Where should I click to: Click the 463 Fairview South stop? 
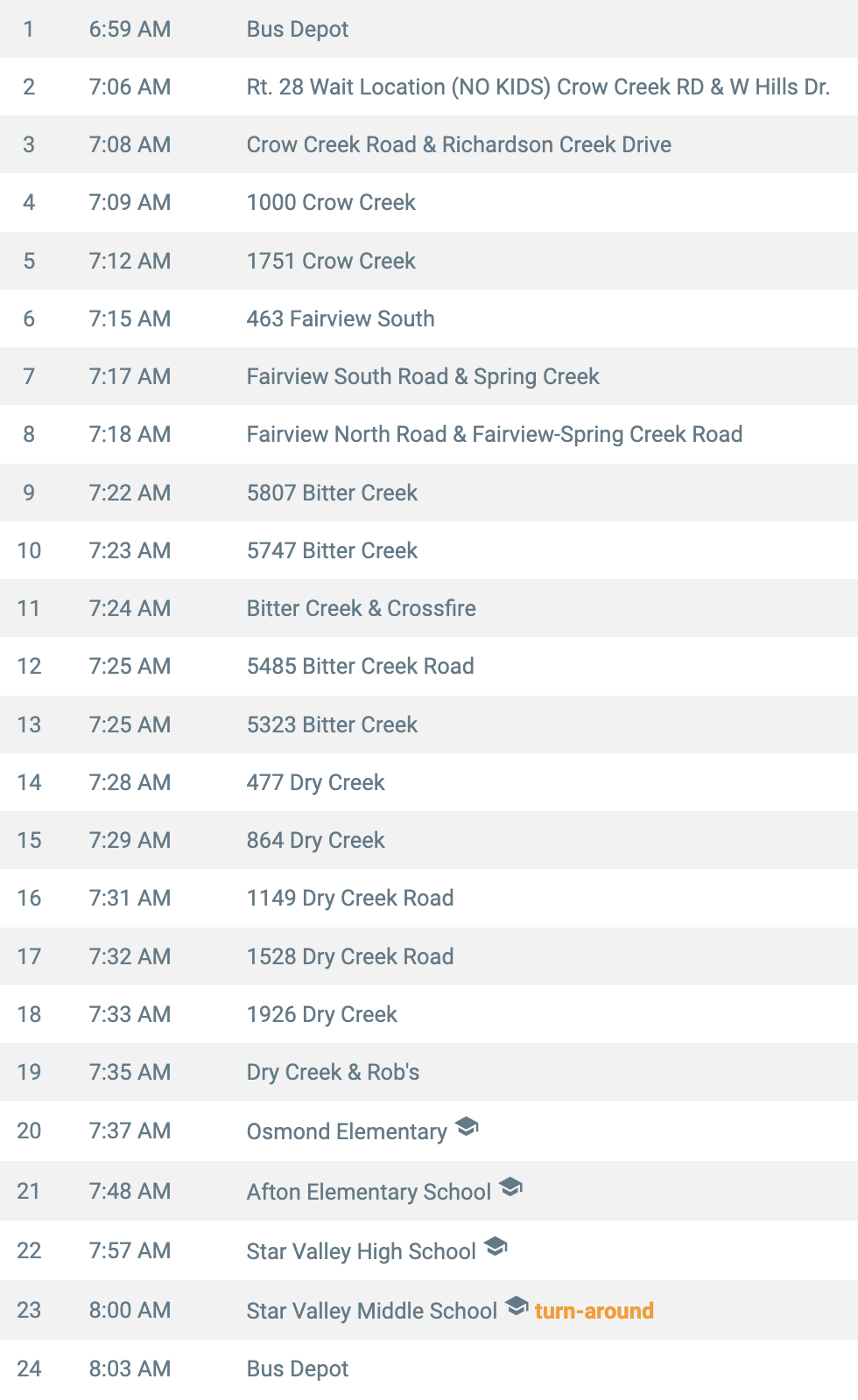[x=429, y=318]
